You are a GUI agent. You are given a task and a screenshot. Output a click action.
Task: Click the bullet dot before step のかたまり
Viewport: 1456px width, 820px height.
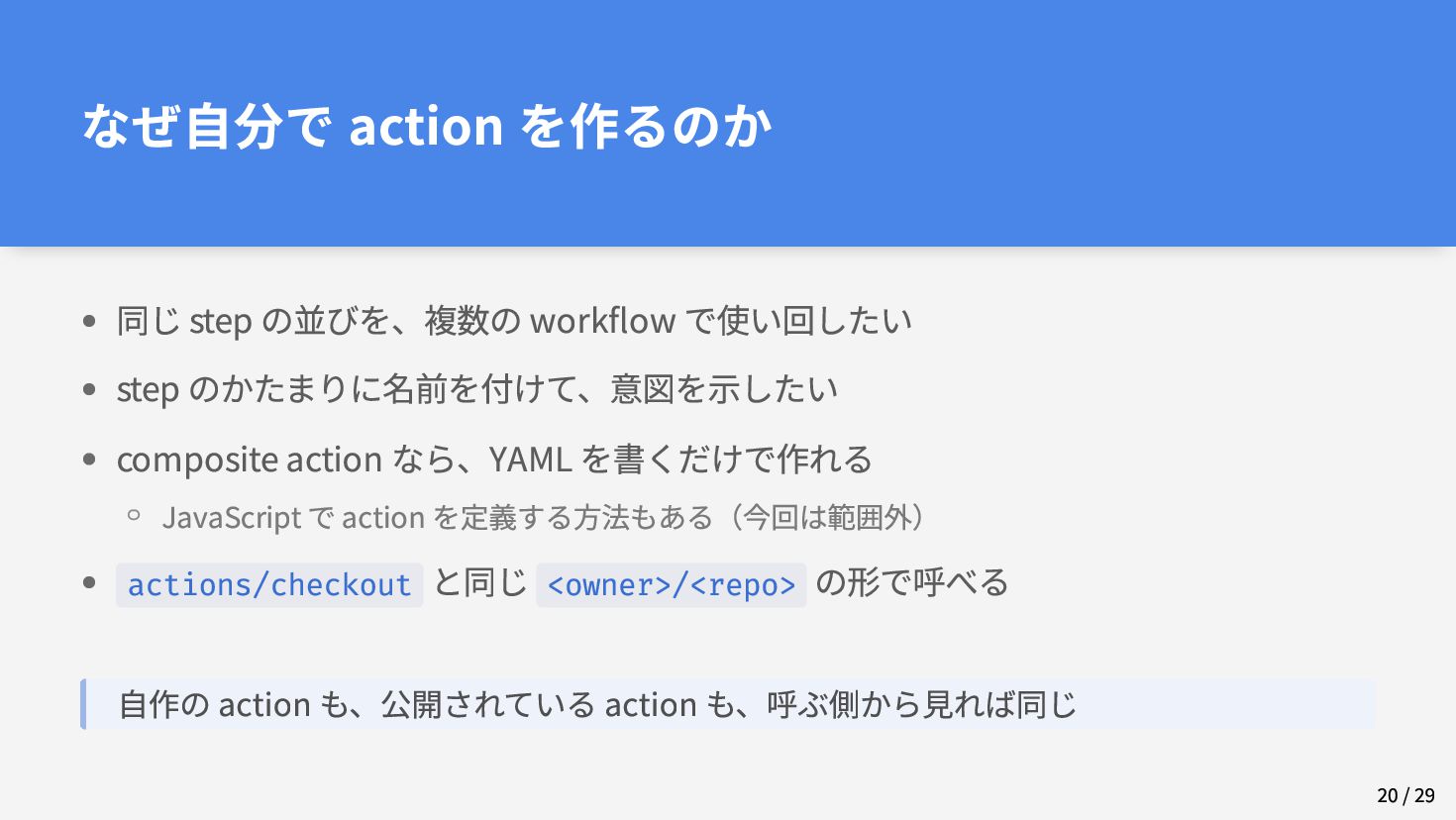coord(90,389)
